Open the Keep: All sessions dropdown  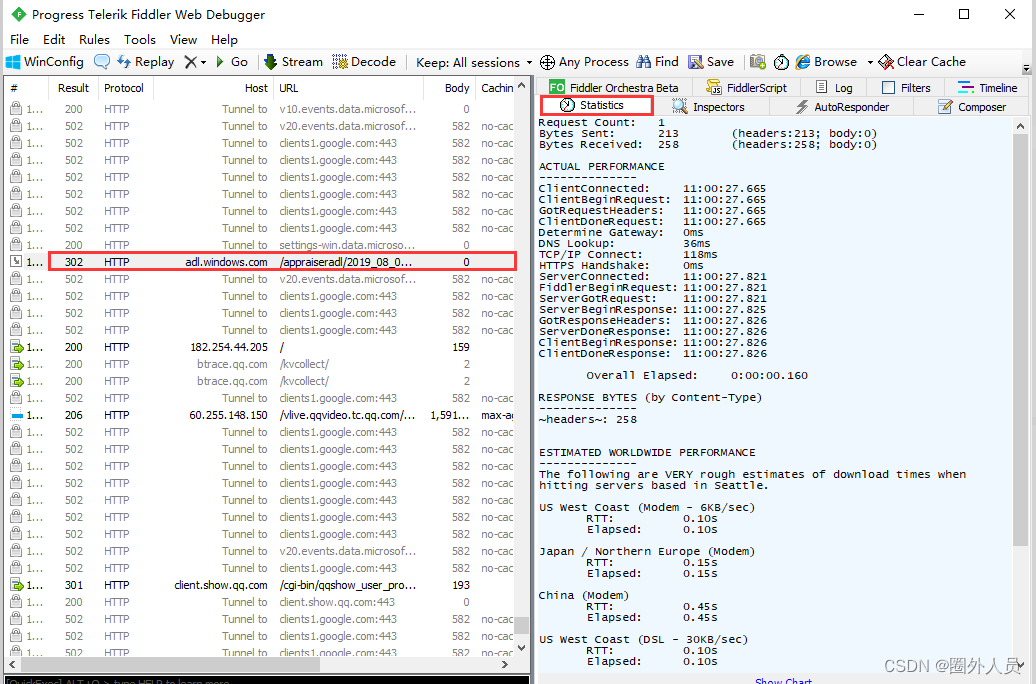click(x=474, y=63)
